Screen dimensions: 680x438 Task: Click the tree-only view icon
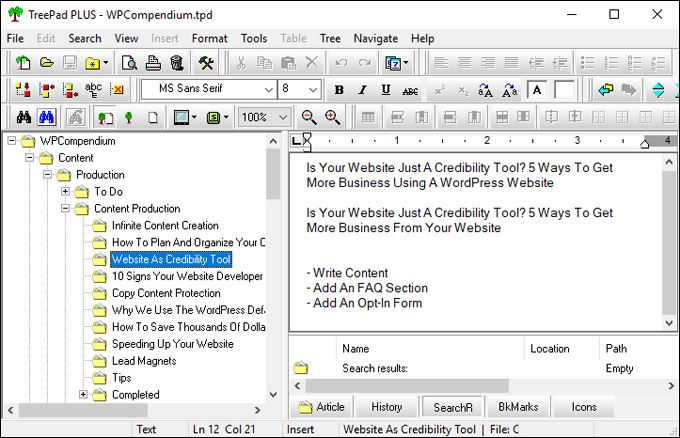point(128,118)
